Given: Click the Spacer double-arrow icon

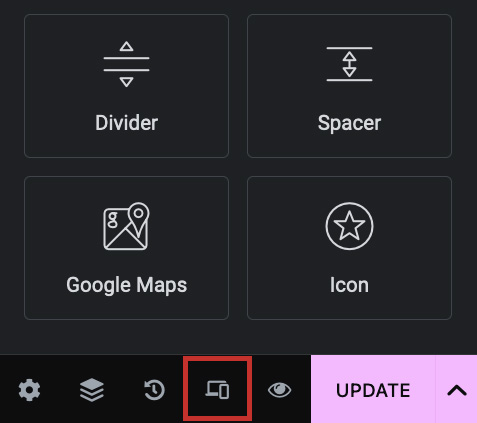Looking at the screenshot, I should click(x=349, y=64).
